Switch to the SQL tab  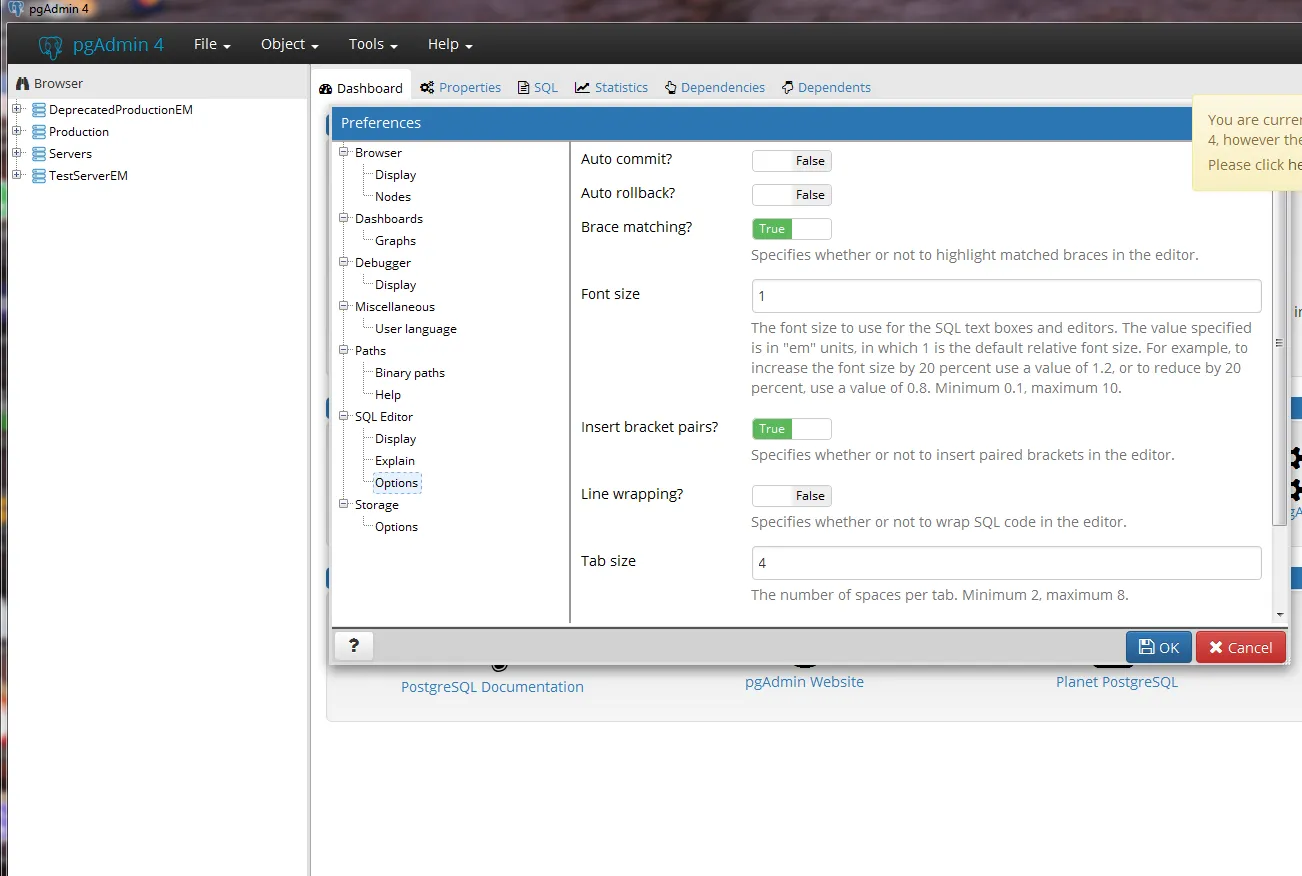tap(538, 88)
